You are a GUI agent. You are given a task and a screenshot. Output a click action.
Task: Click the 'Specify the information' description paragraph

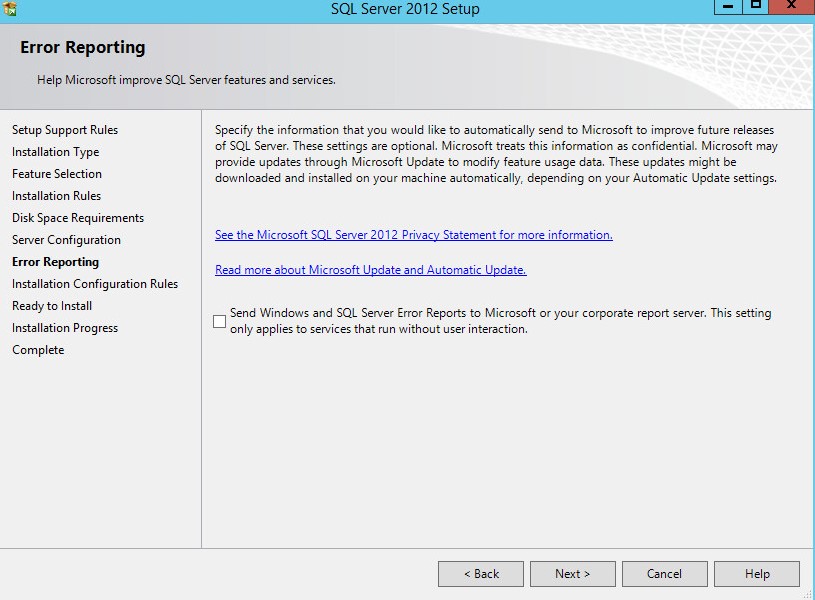coord(496,154)
